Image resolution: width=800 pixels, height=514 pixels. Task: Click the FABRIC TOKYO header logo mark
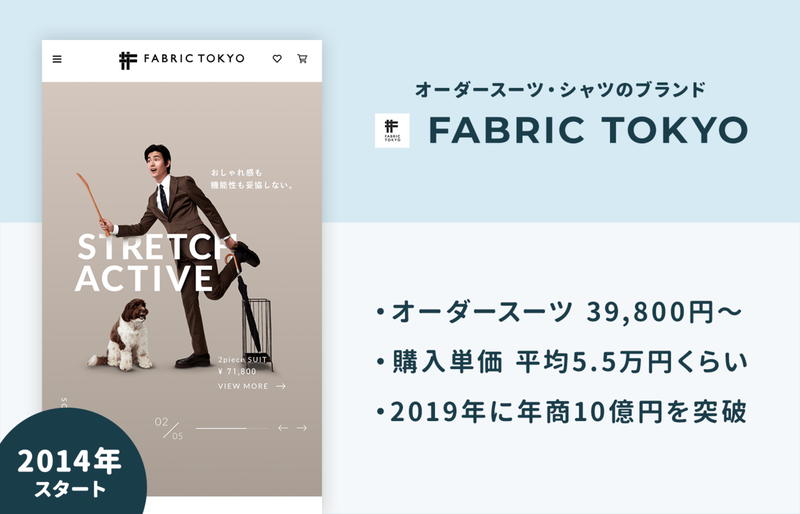128,60
